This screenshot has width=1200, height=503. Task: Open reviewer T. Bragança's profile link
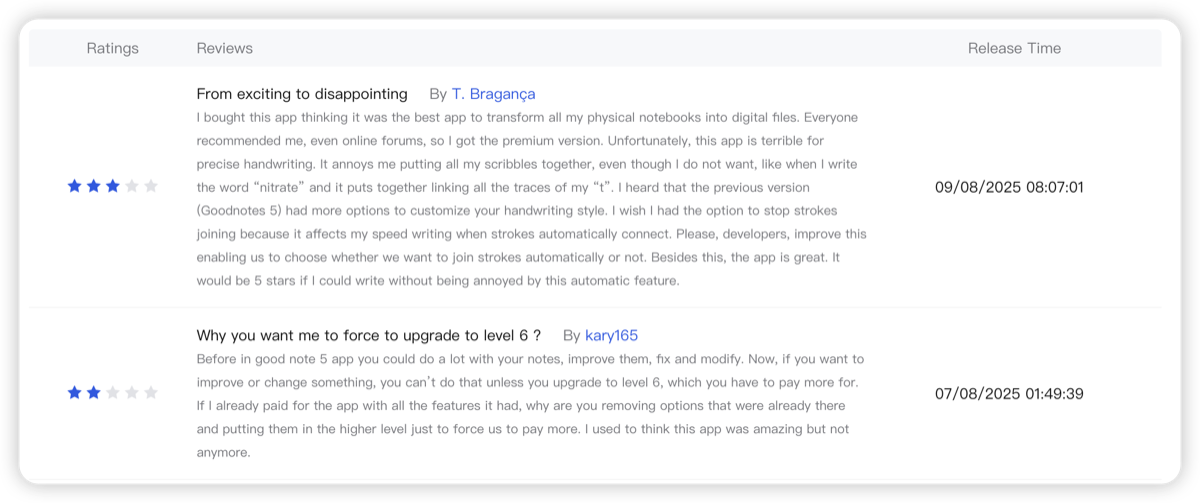pyautogui.click(x=493, y=94)
